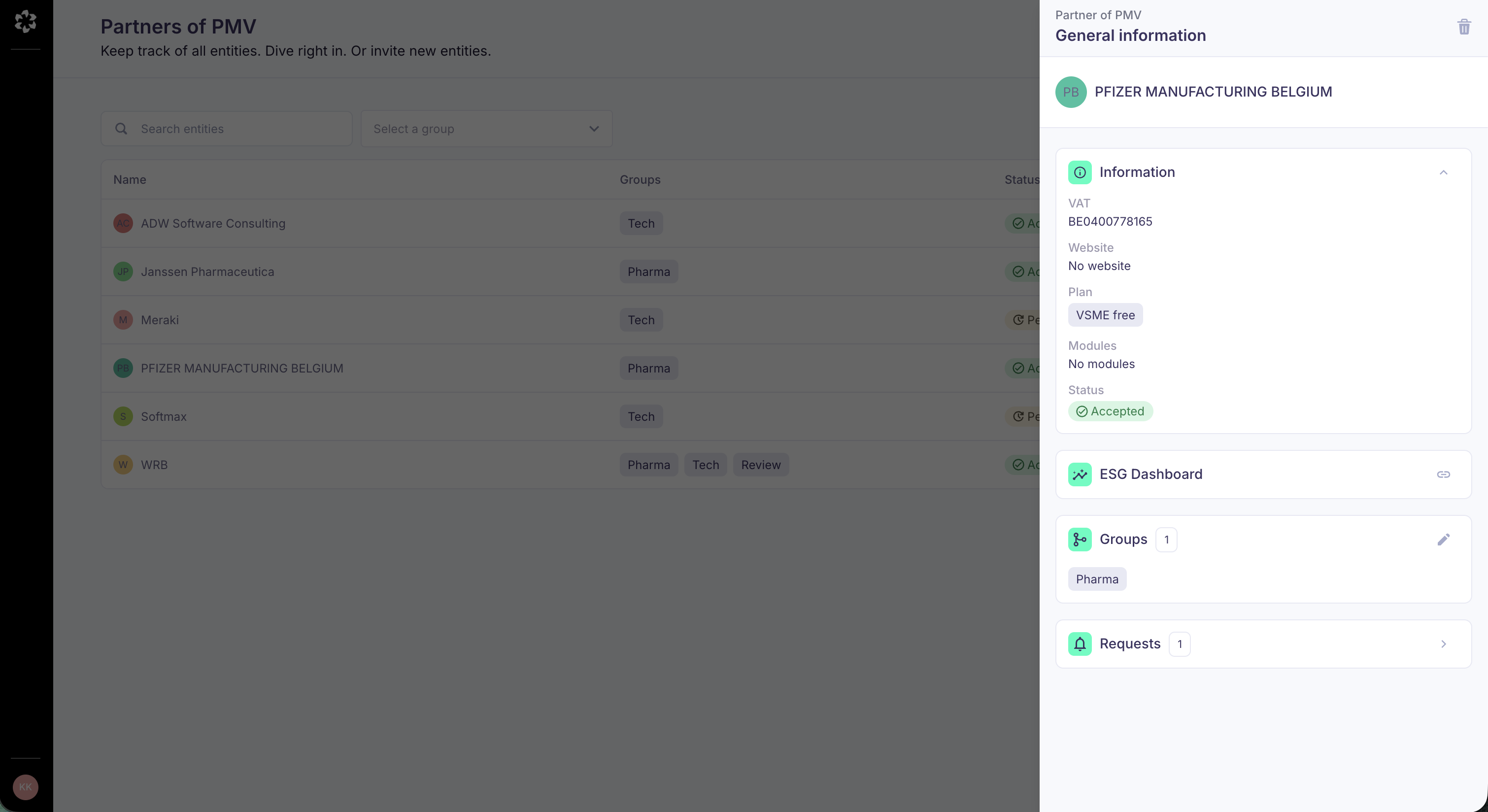Click the Groups column header
The image size is (1488, 812).
(x=640, y=179)
